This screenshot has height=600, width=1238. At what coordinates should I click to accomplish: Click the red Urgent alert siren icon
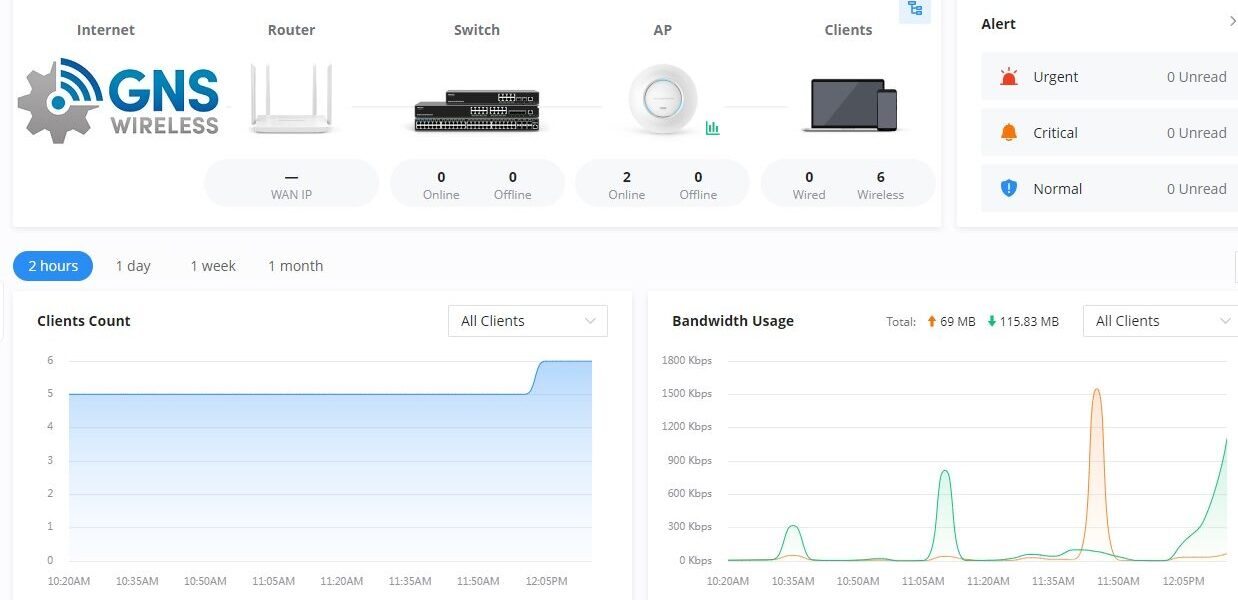(1009, 77)
